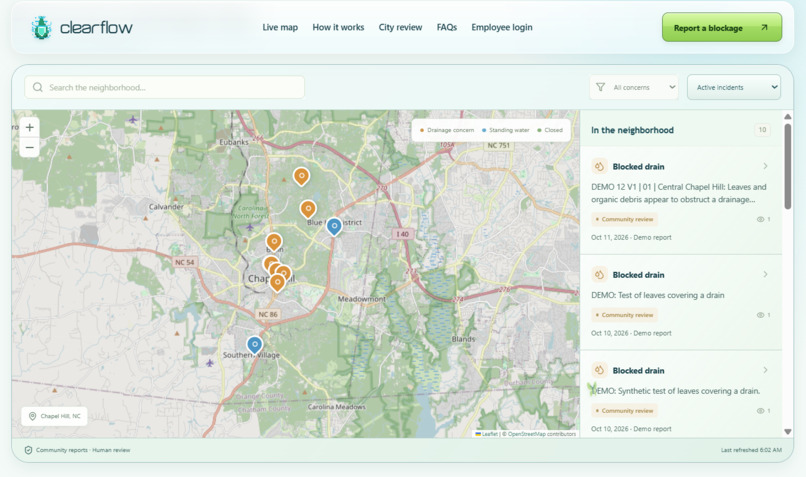The height and width of the screenshot is (477, 806).
Task: Expand the Central Chapel Hill report chevron
Action: tap(765, 166)
